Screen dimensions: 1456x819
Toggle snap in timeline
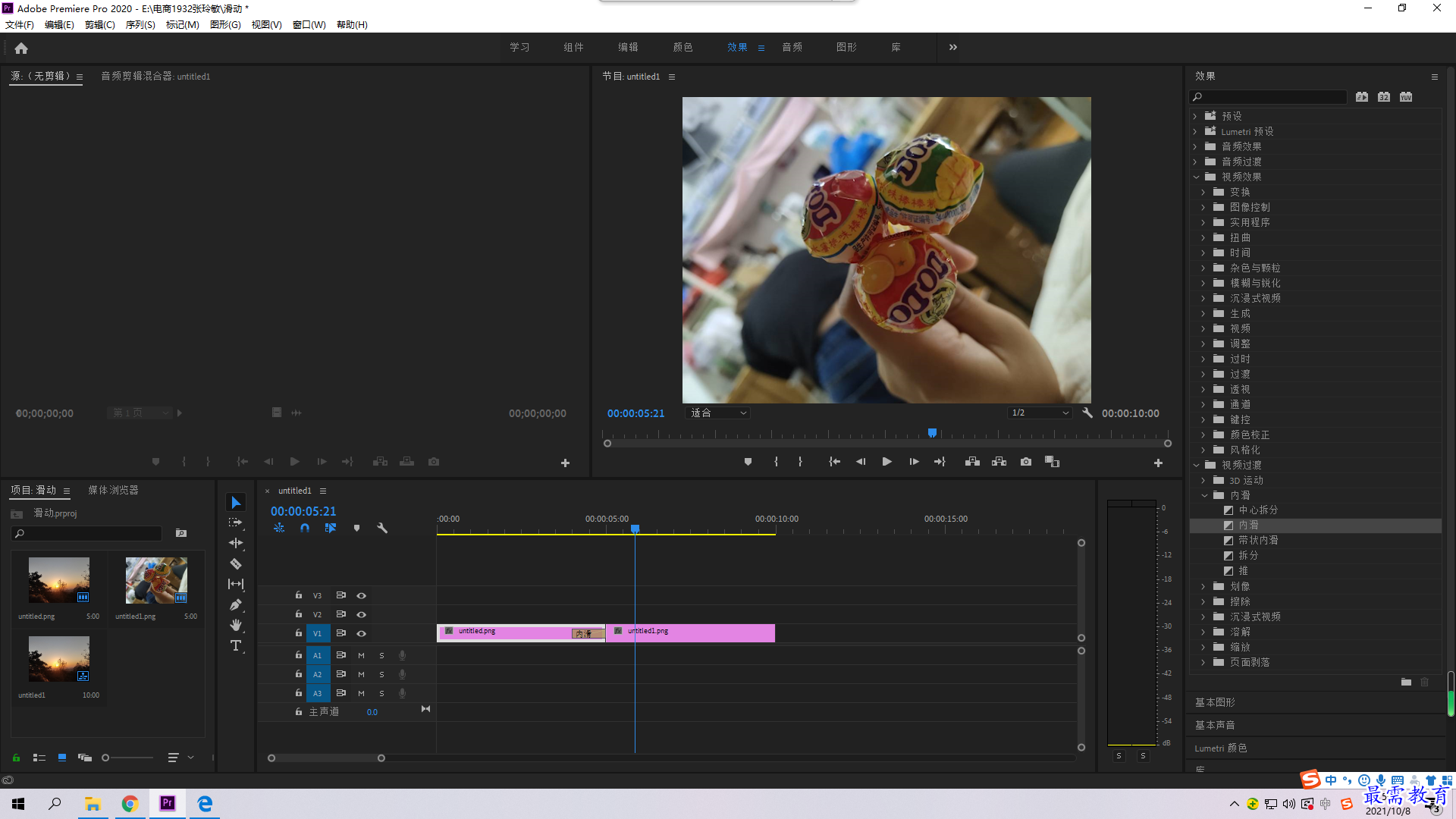click(305, 528)
